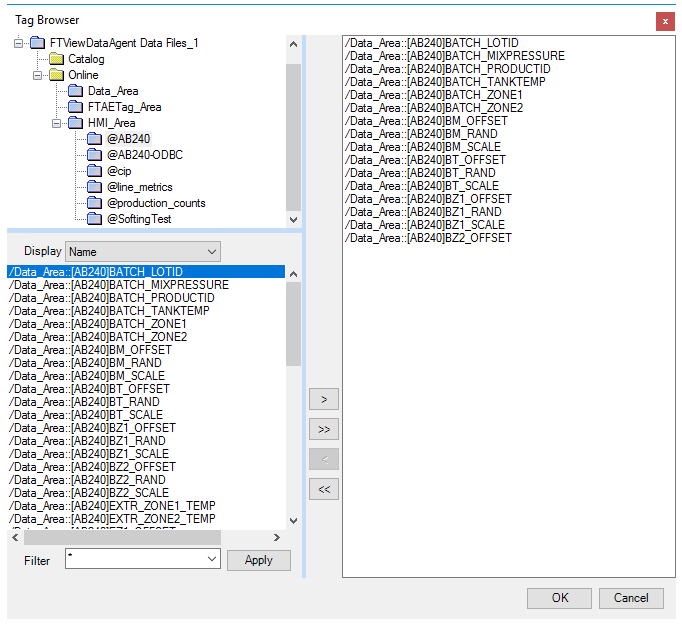
Task: Click folder tree scrollbar down arrow
Action: coord(294,220)
